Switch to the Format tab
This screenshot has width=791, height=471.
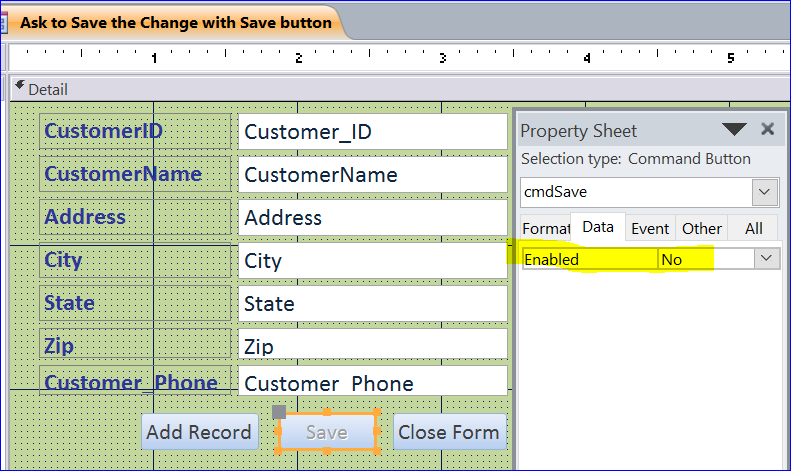[x=545, y=228]
